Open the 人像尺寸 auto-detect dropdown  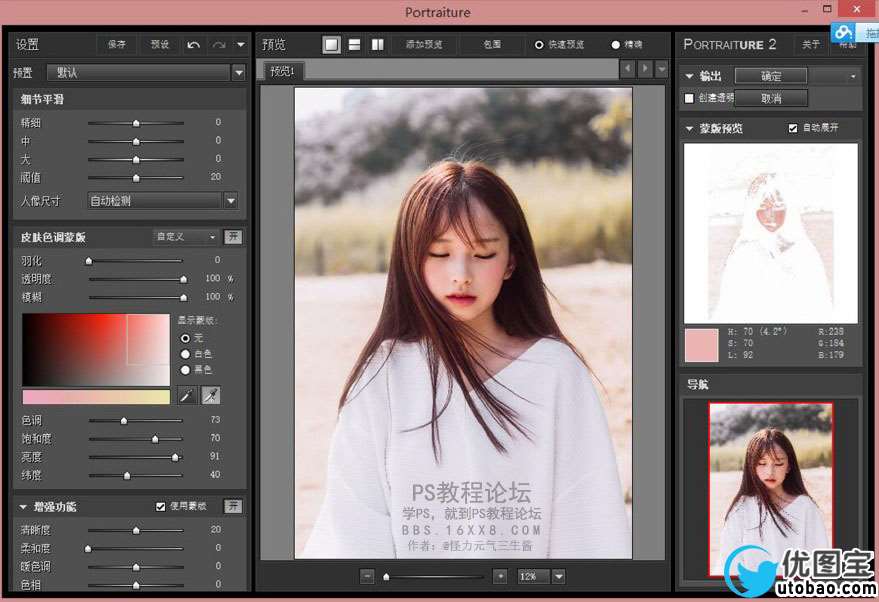click(x=231, y=201)
